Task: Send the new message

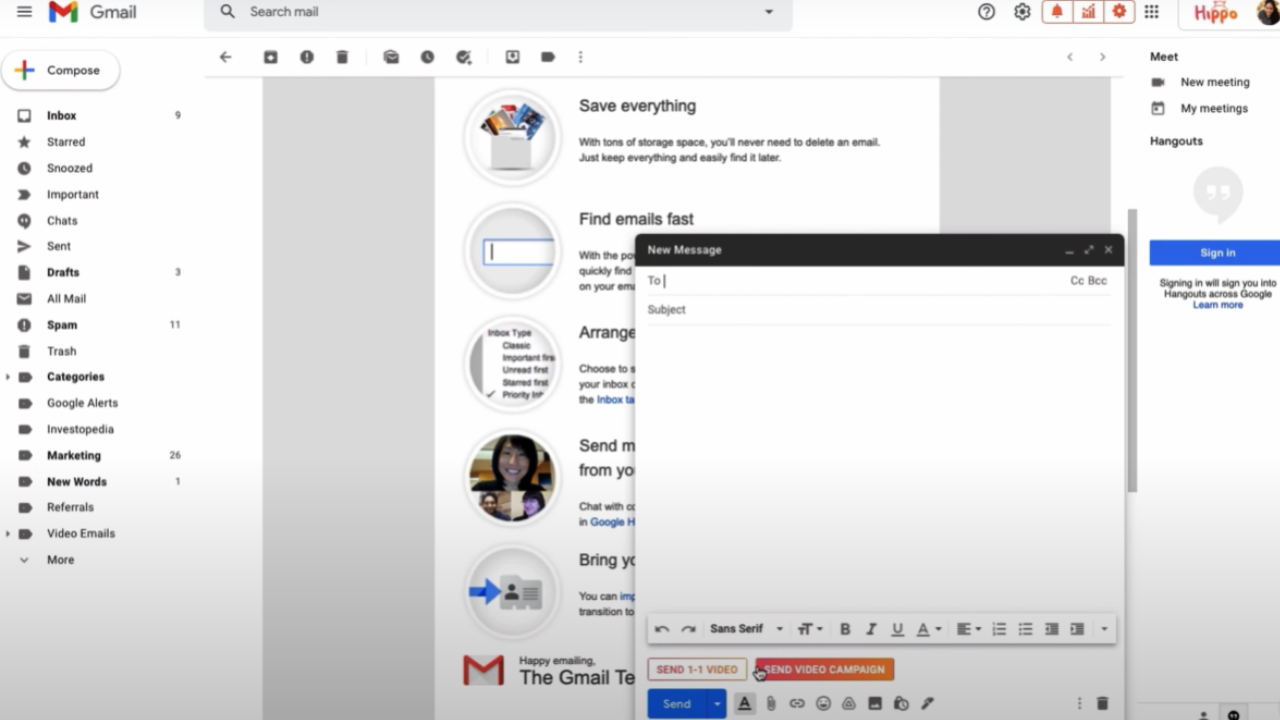Action: [x=677, y=704]
